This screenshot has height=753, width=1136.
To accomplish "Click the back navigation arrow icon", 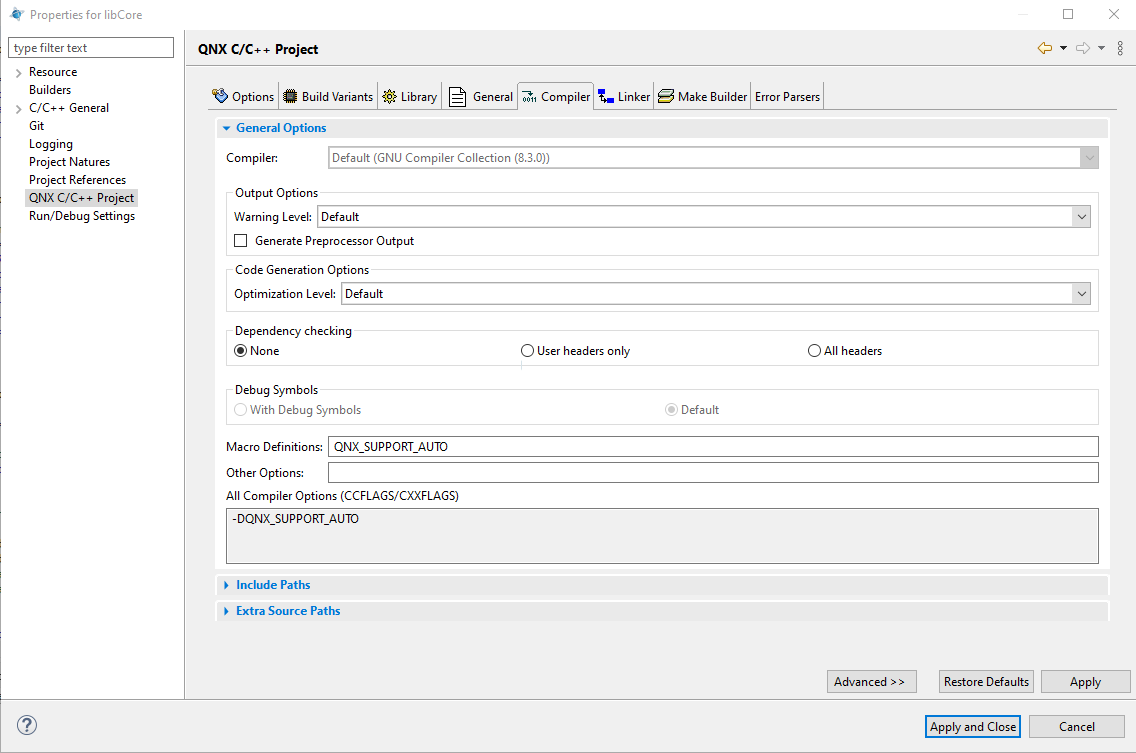I will [1045, 47].
